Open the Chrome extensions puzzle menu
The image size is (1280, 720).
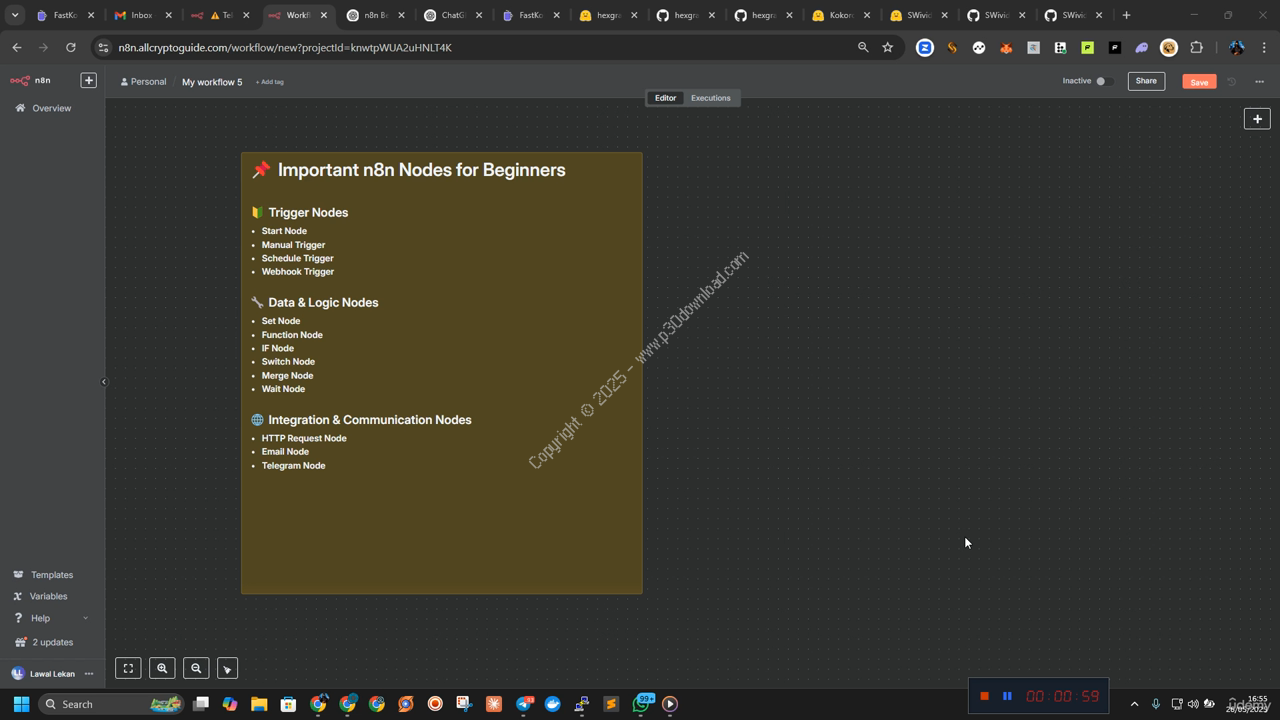pyautogui.click(x=1196, y=47)
